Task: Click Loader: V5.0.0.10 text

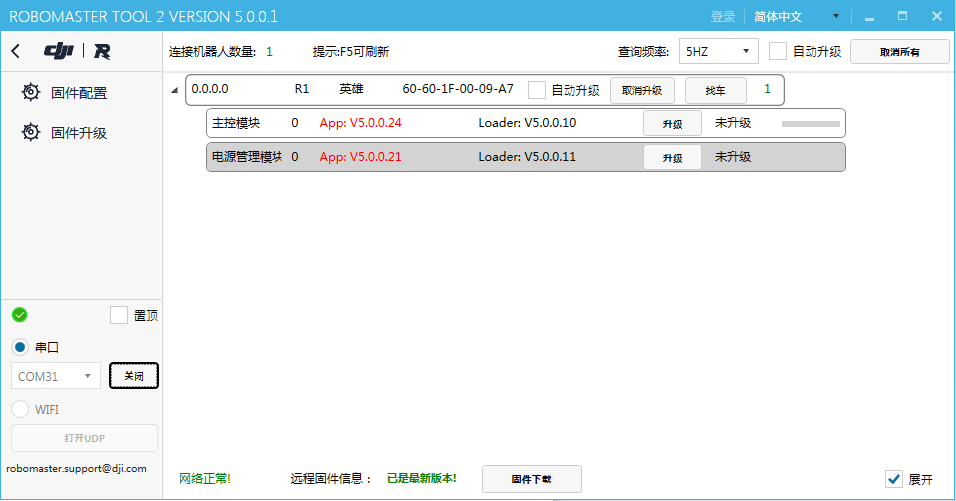Action: coord(527,123)
